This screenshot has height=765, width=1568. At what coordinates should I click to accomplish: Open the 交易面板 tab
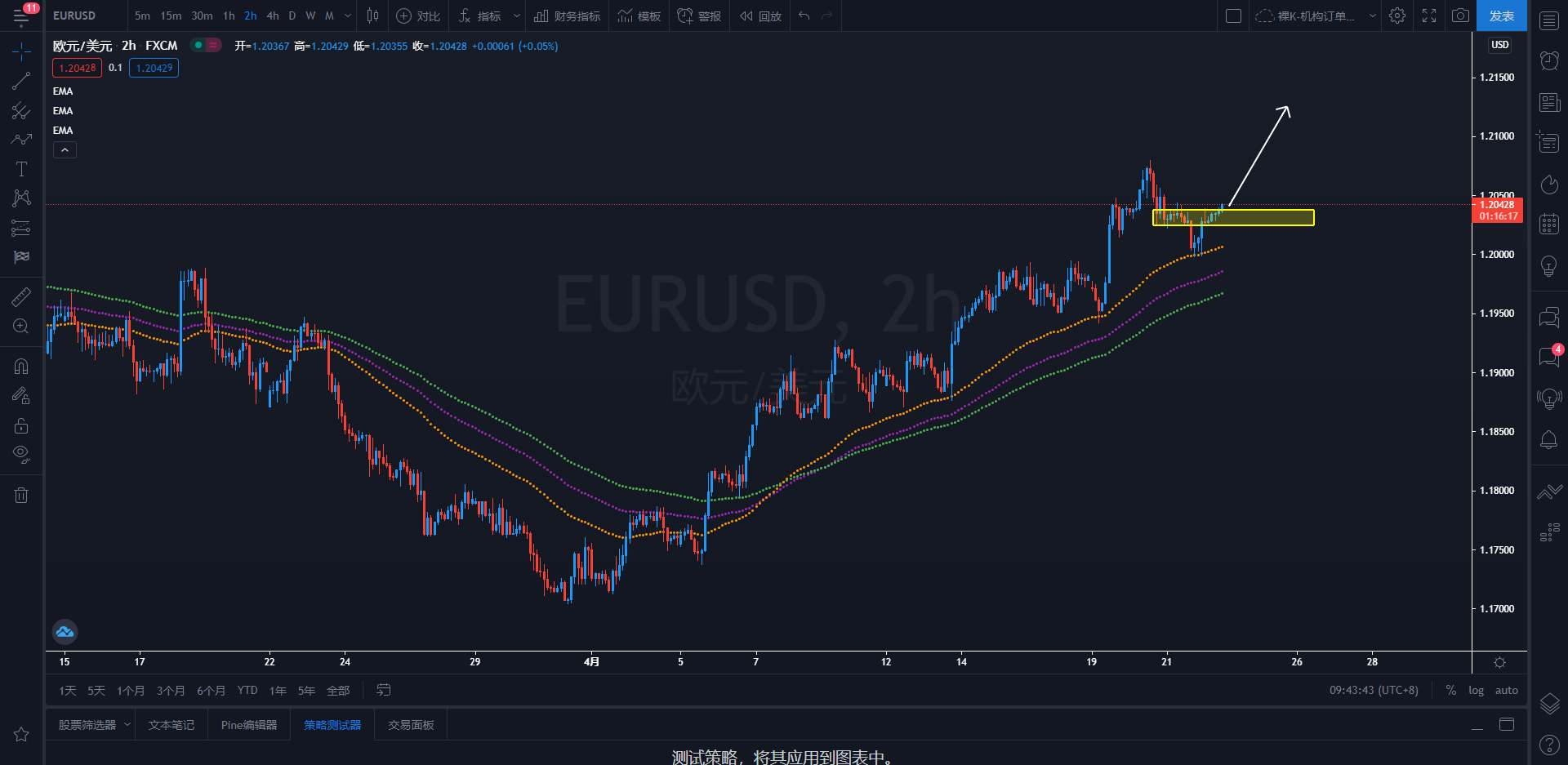coord(411,725)
